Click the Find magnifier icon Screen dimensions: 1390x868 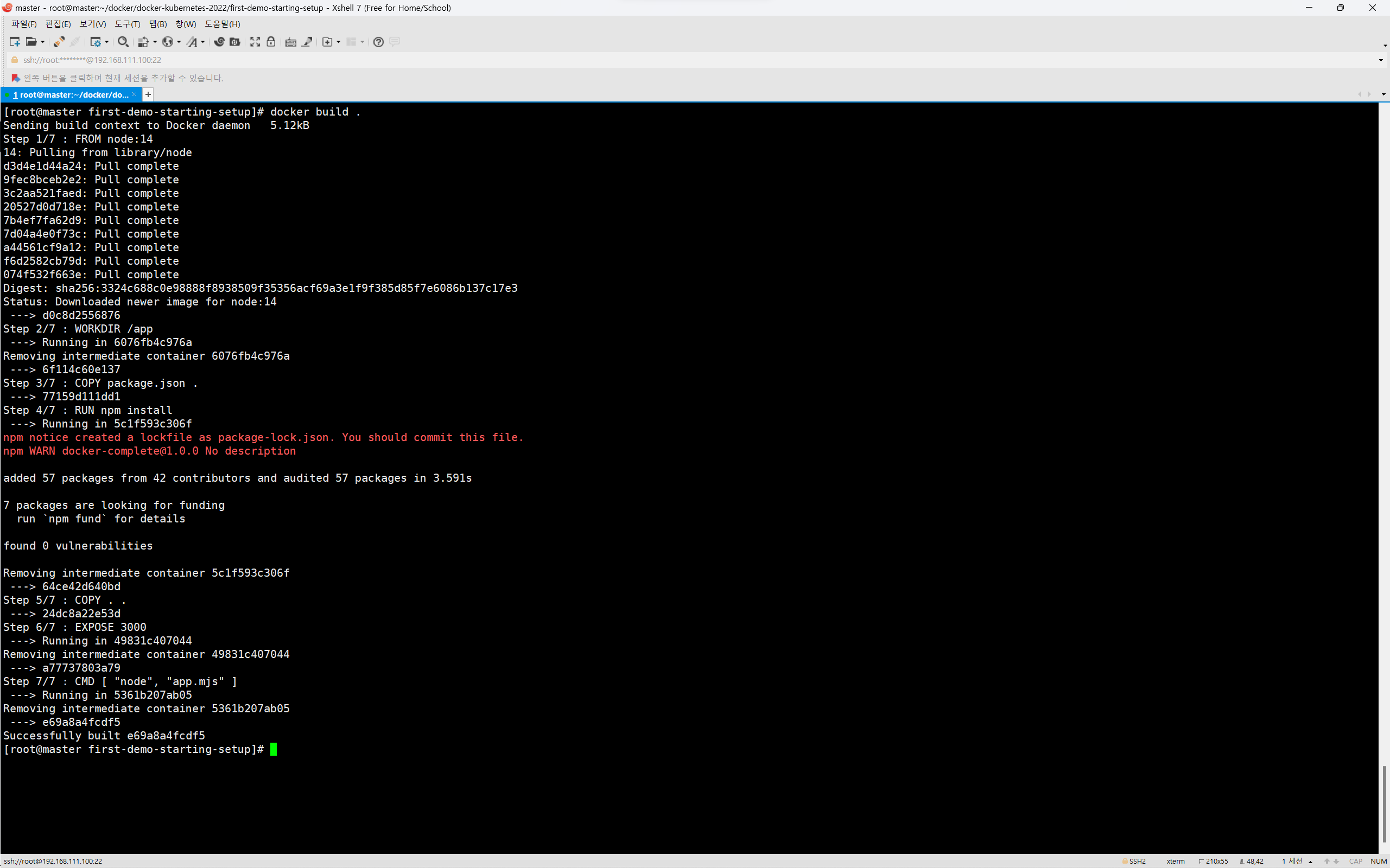pyautogui.click(x=122, y=42)
